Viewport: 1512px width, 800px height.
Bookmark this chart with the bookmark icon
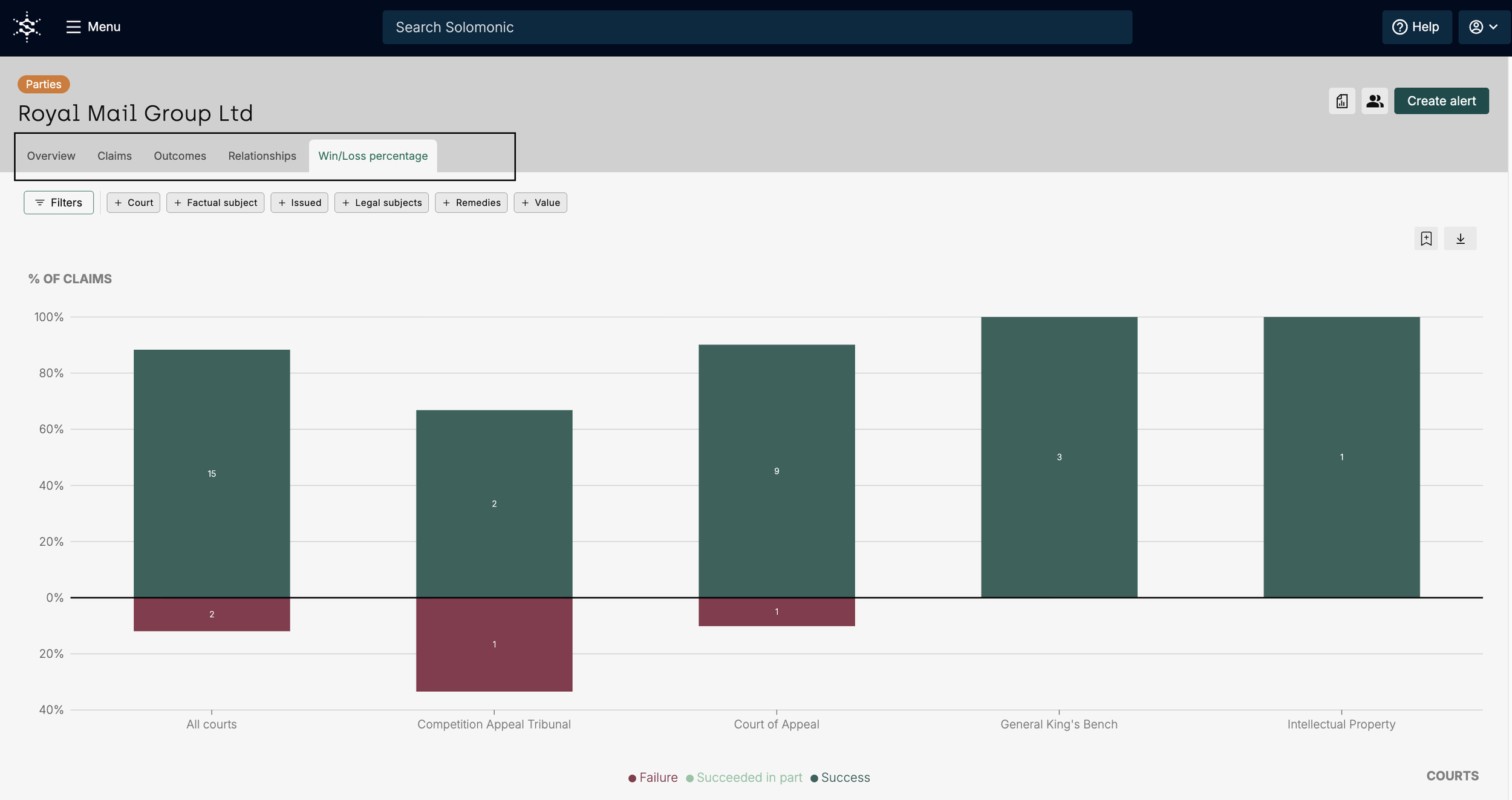tap(1426, 238)
